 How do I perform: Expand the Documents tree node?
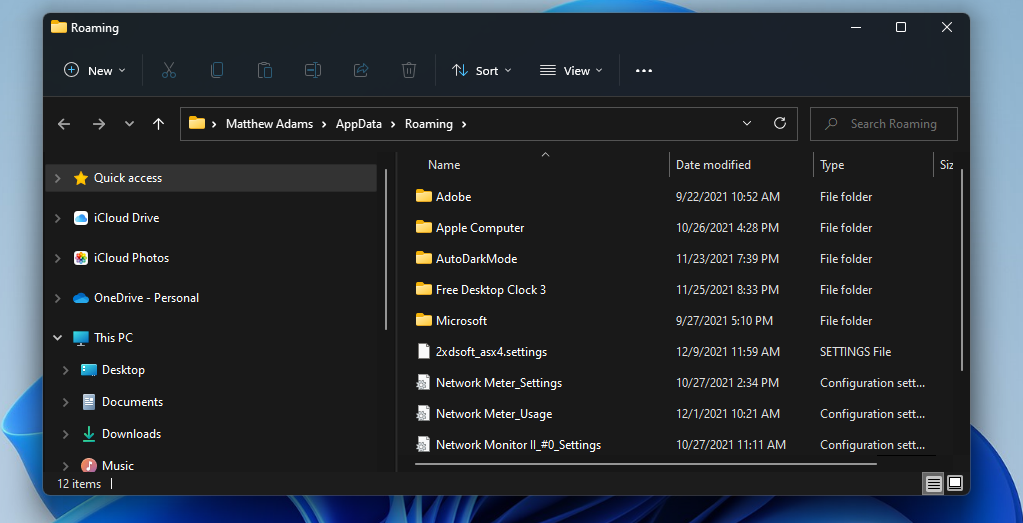65,402
